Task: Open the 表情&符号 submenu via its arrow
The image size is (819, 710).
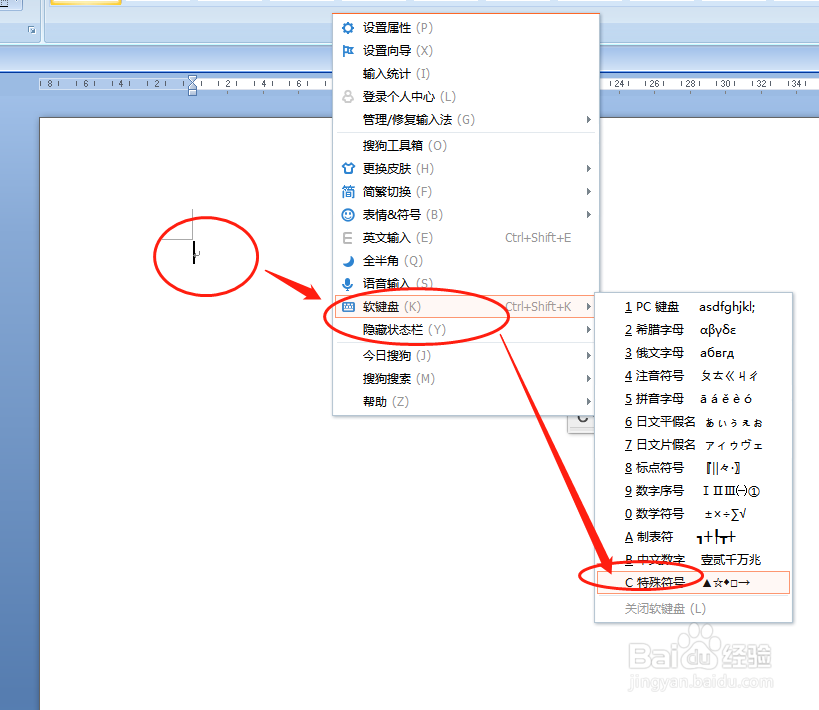Action: click(x=588, y=214)
